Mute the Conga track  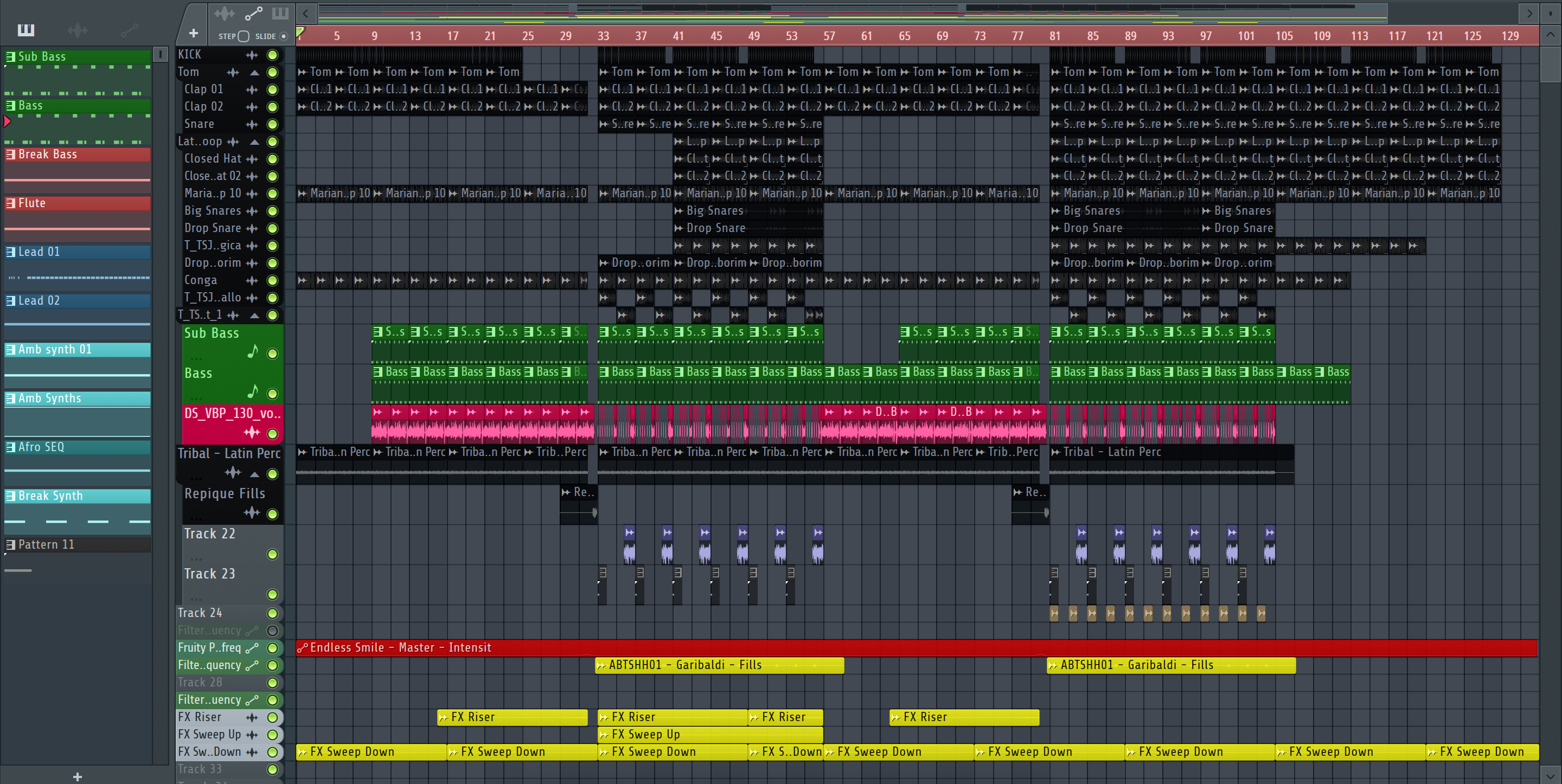pyautogui.click(x=273, y=281)
